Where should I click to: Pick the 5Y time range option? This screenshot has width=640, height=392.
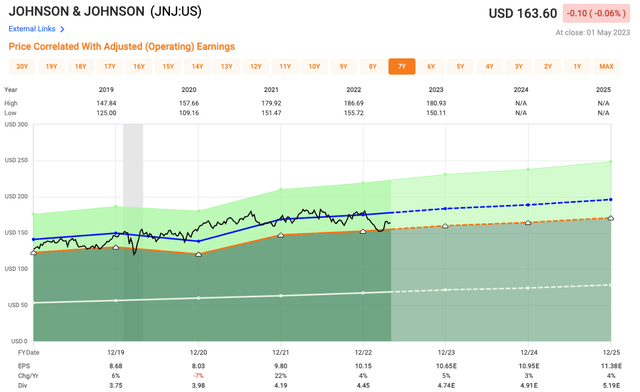[x=460, y=67]
